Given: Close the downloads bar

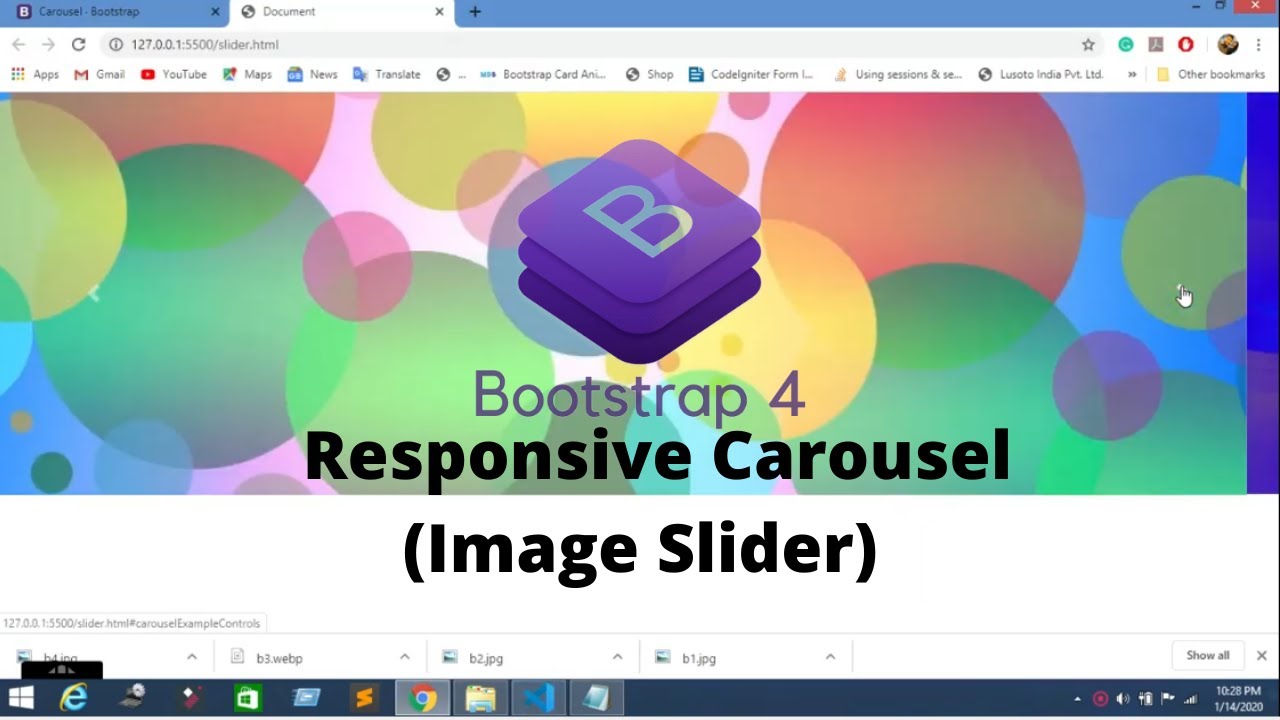Looking at the screenshot, I should 1262,656.
